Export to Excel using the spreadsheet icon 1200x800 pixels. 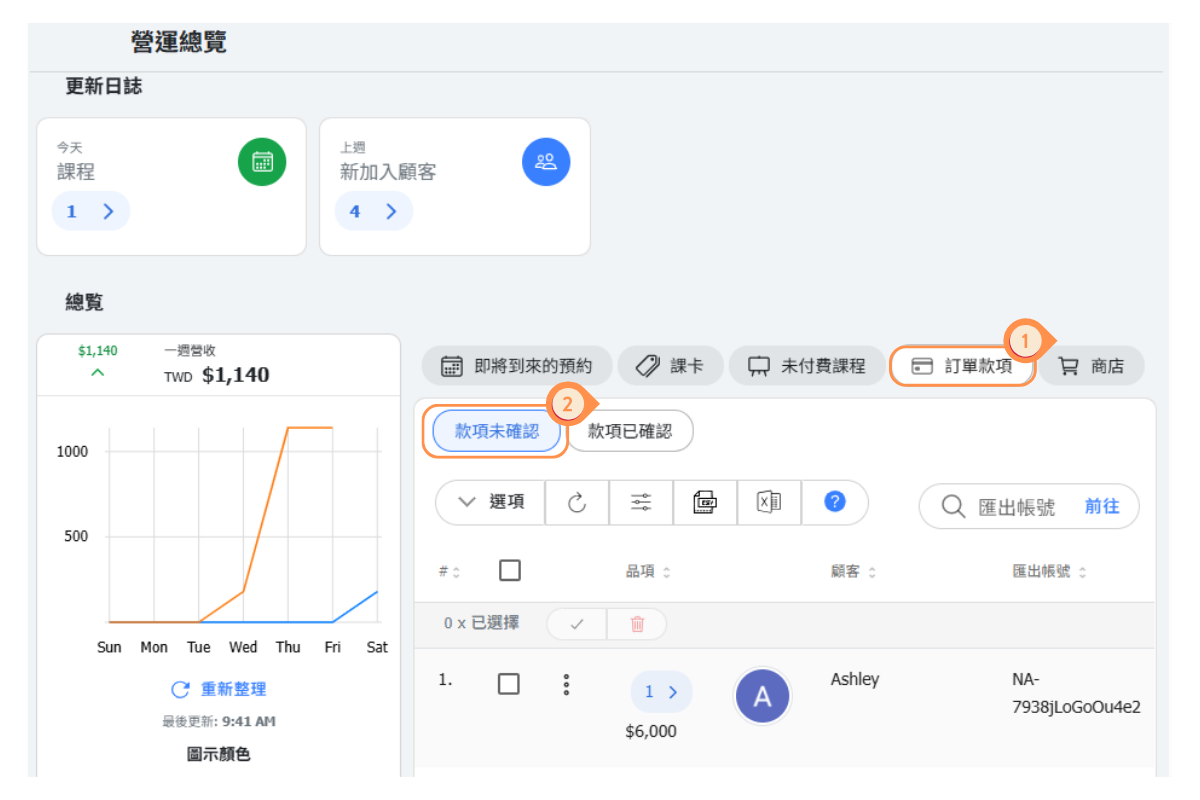(x=769, y=503)
